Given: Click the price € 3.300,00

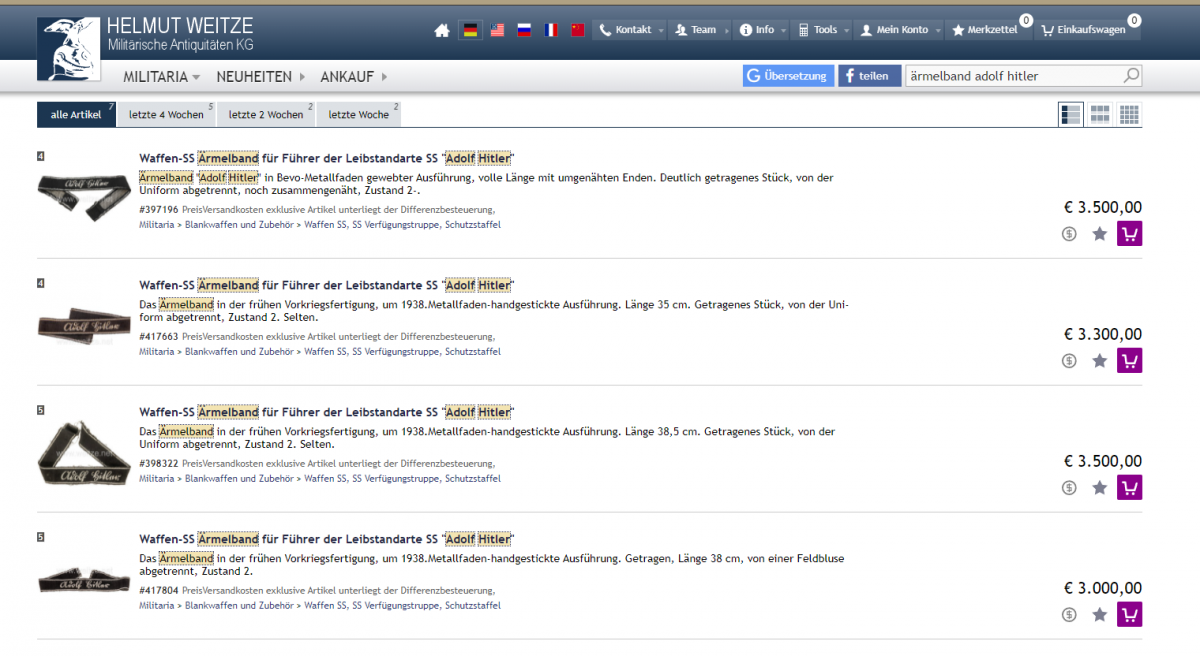Looking at the screenshot, I should 1102,334.
